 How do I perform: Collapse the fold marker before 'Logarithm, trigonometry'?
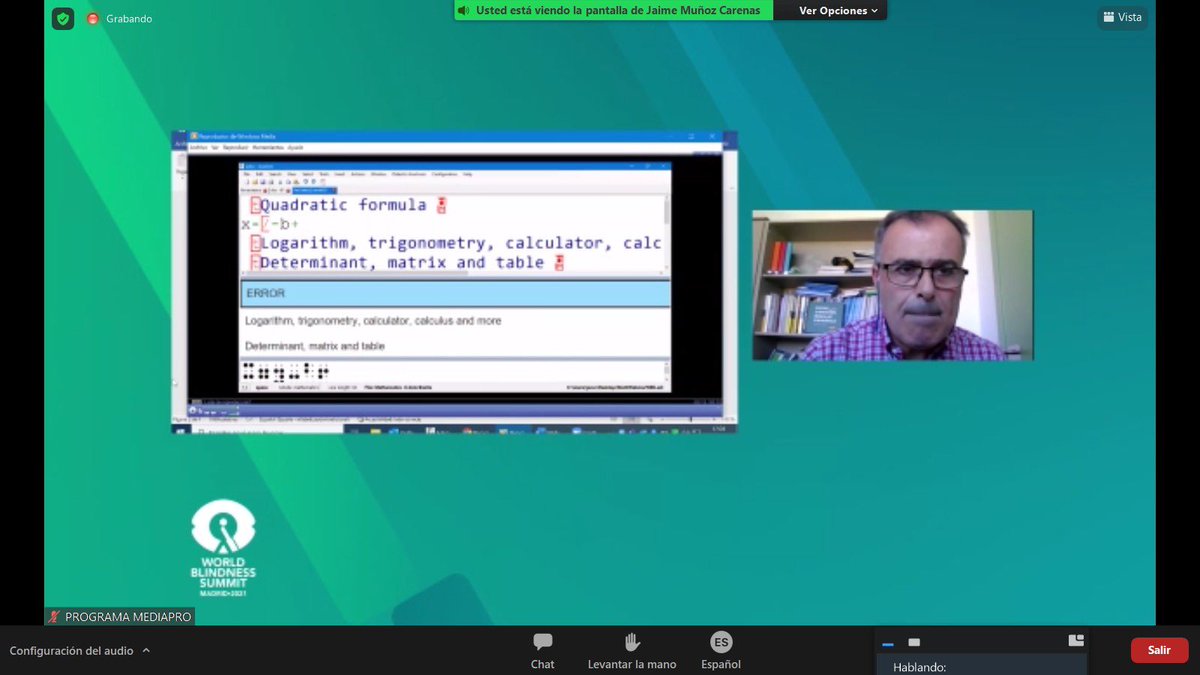tap(255, 244)
